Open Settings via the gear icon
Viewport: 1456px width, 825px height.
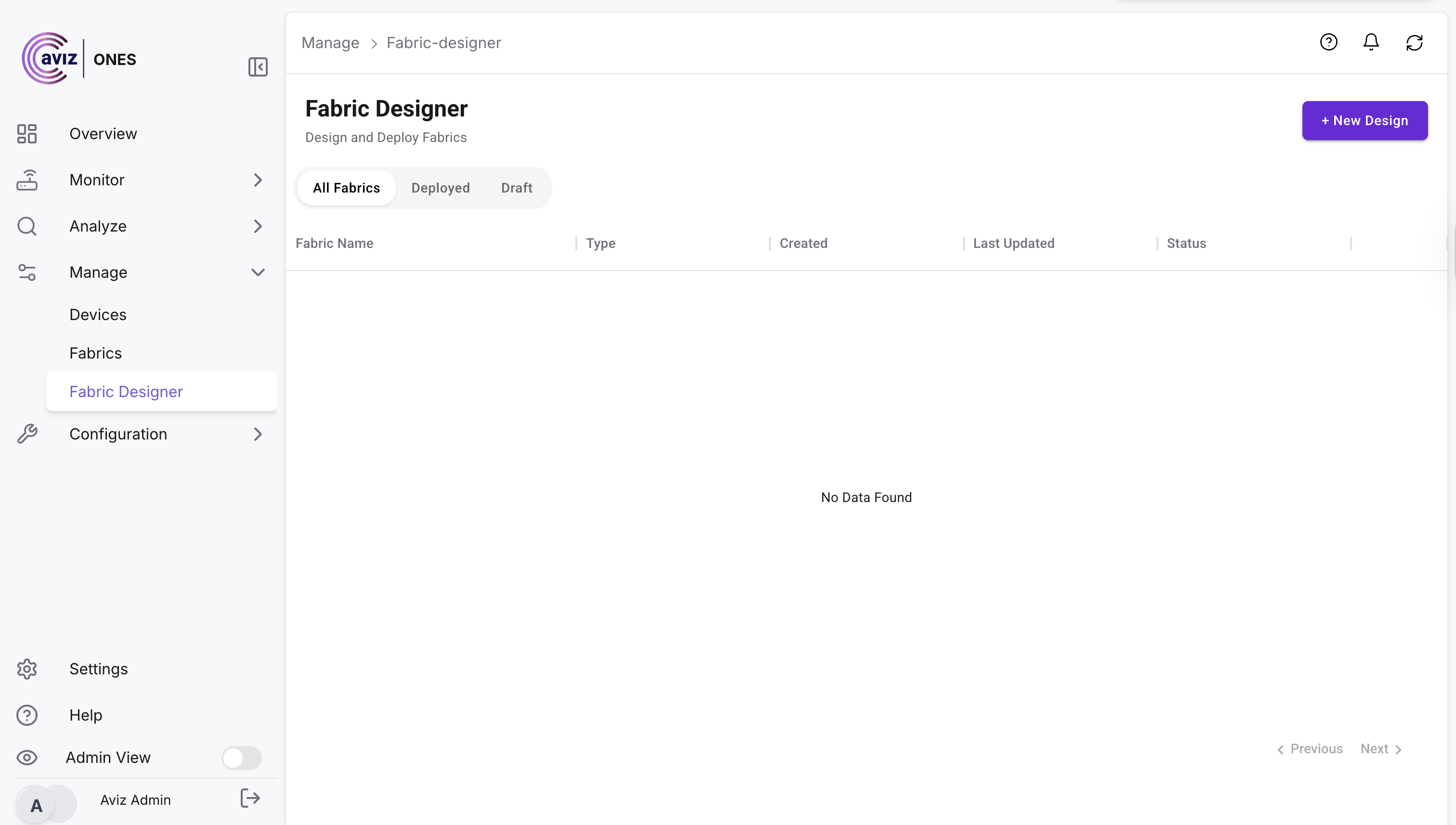pyautogui.click(x=26, y=669)
